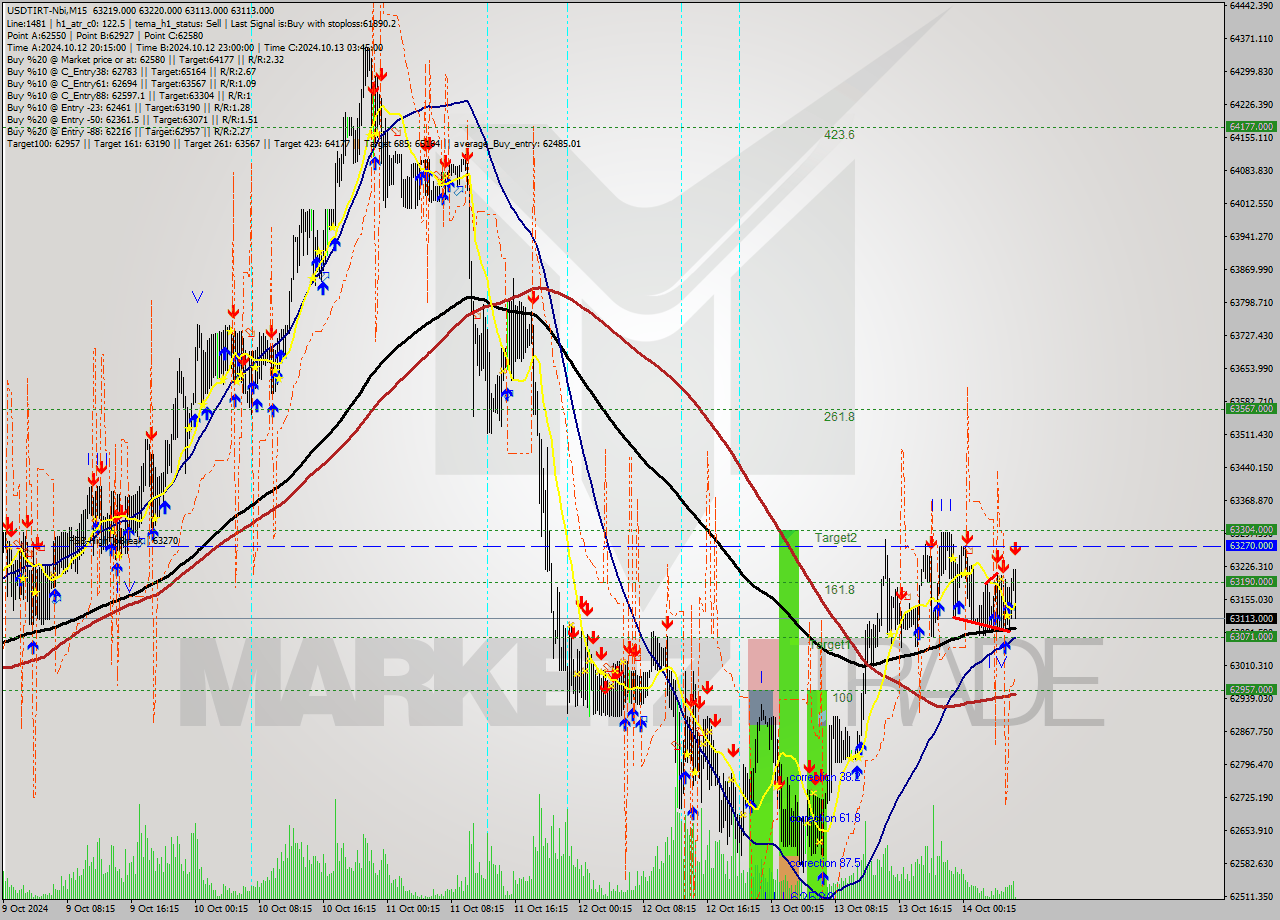
Task: Click the green 64177.000 price tag
Action: pos(1251,127)
